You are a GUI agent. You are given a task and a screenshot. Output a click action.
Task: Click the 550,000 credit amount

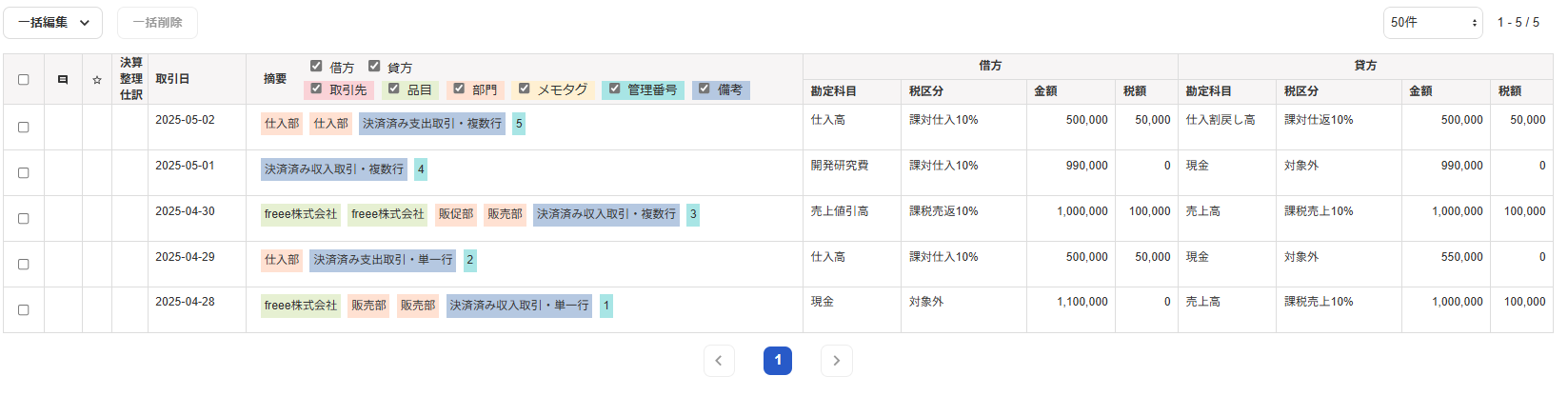[1461, 257]
